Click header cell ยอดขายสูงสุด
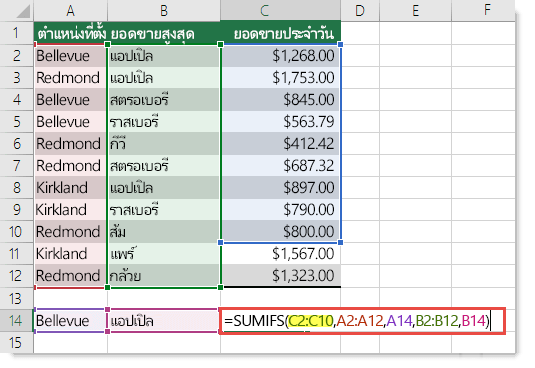 coord(164,33)
